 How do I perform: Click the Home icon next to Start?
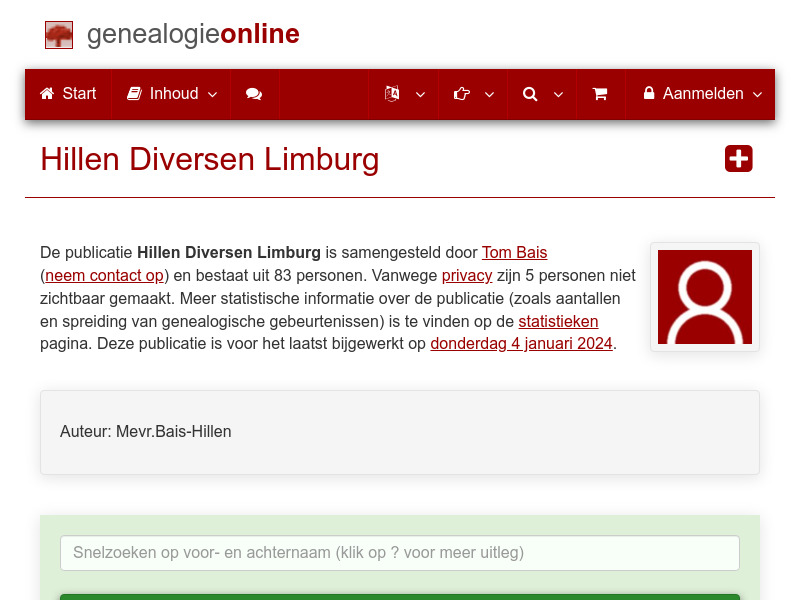point(45,93)
